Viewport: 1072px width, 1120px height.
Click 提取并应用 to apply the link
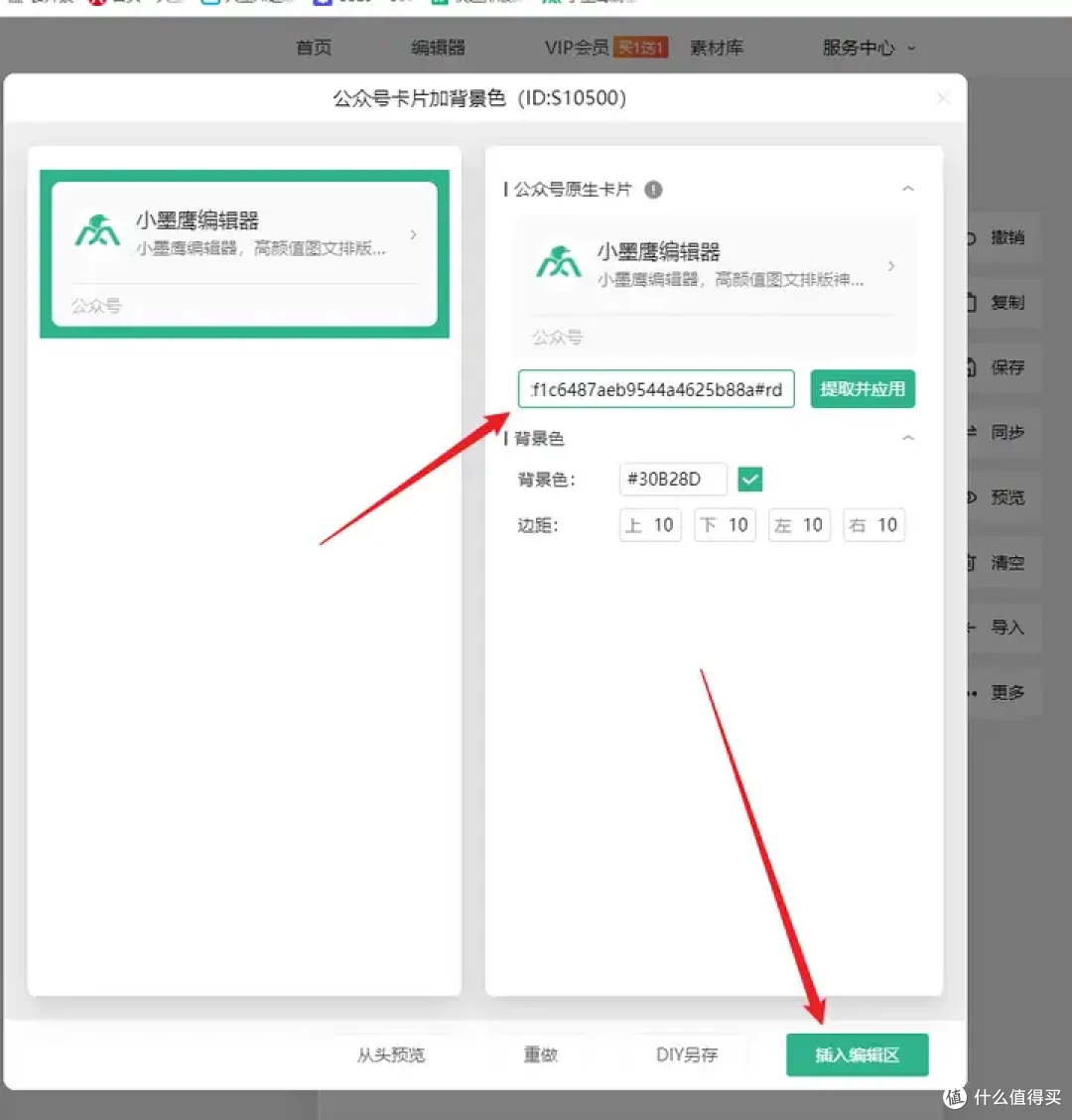coord(862,389)
